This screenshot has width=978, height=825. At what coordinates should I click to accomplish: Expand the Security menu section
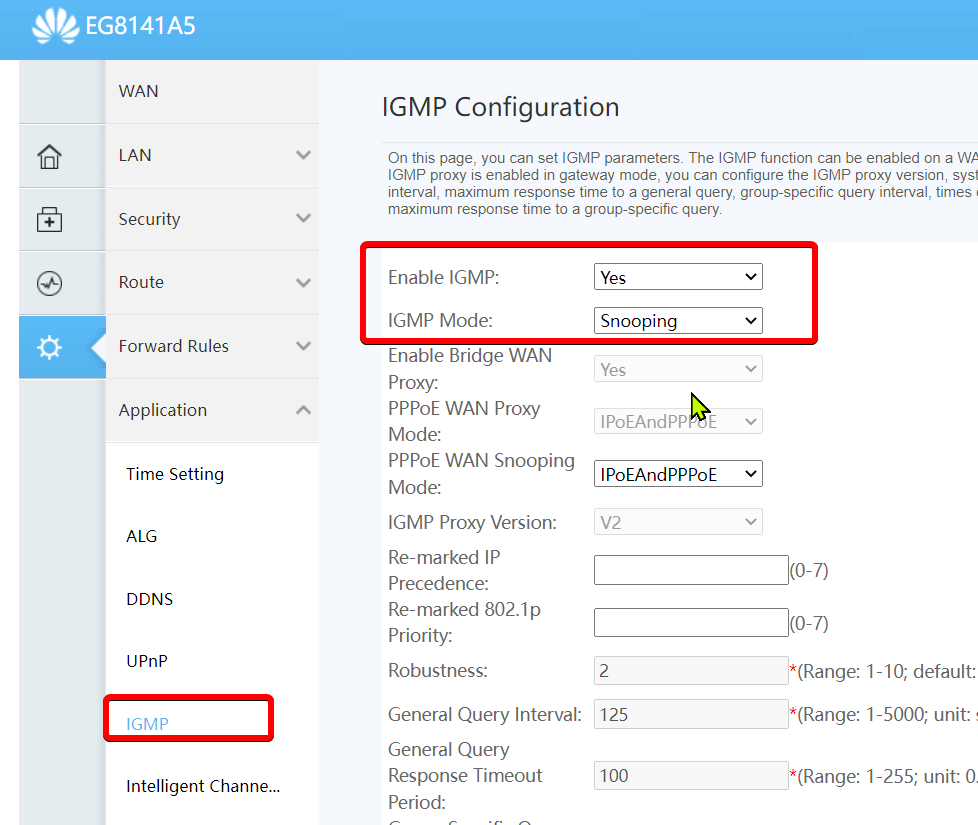[212, 219]
